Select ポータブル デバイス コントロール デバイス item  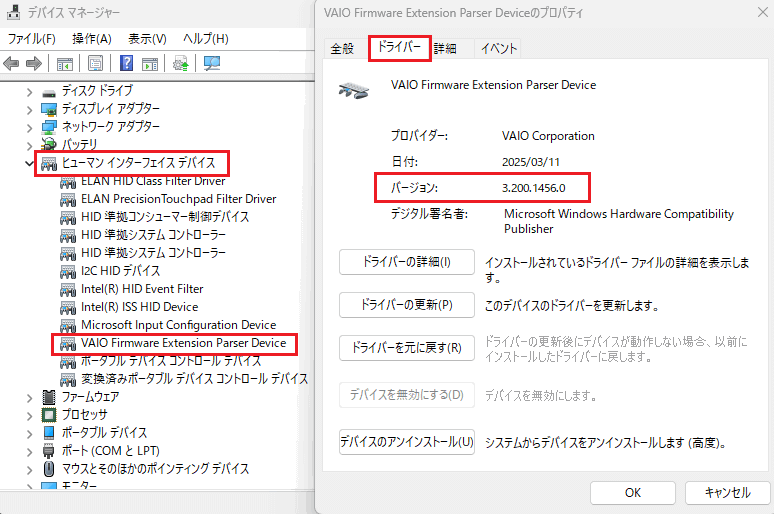[171, 361]
